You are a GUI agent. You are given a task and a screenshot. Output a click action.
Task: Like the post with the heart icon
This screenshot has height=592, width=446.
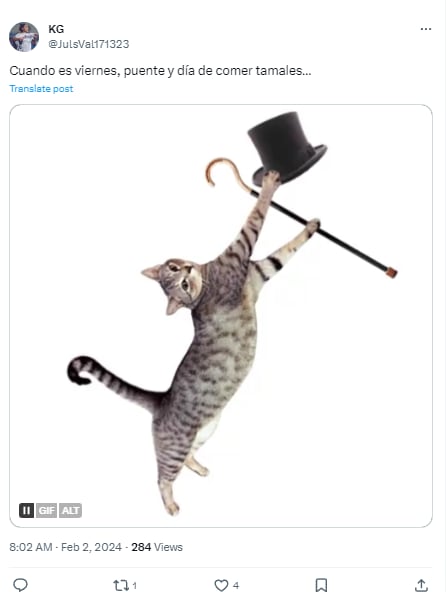click(221, 585)
